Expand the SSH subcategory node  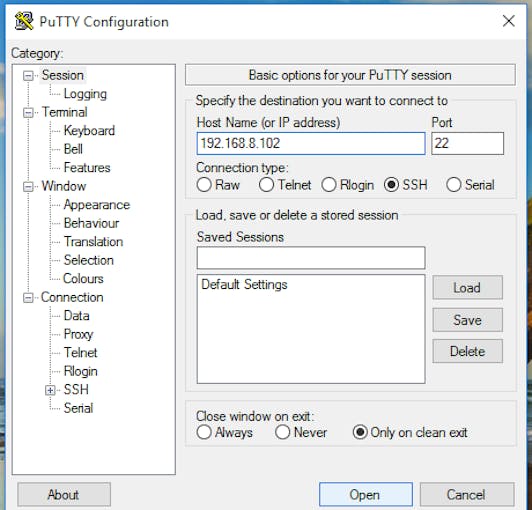click(50, 390)
